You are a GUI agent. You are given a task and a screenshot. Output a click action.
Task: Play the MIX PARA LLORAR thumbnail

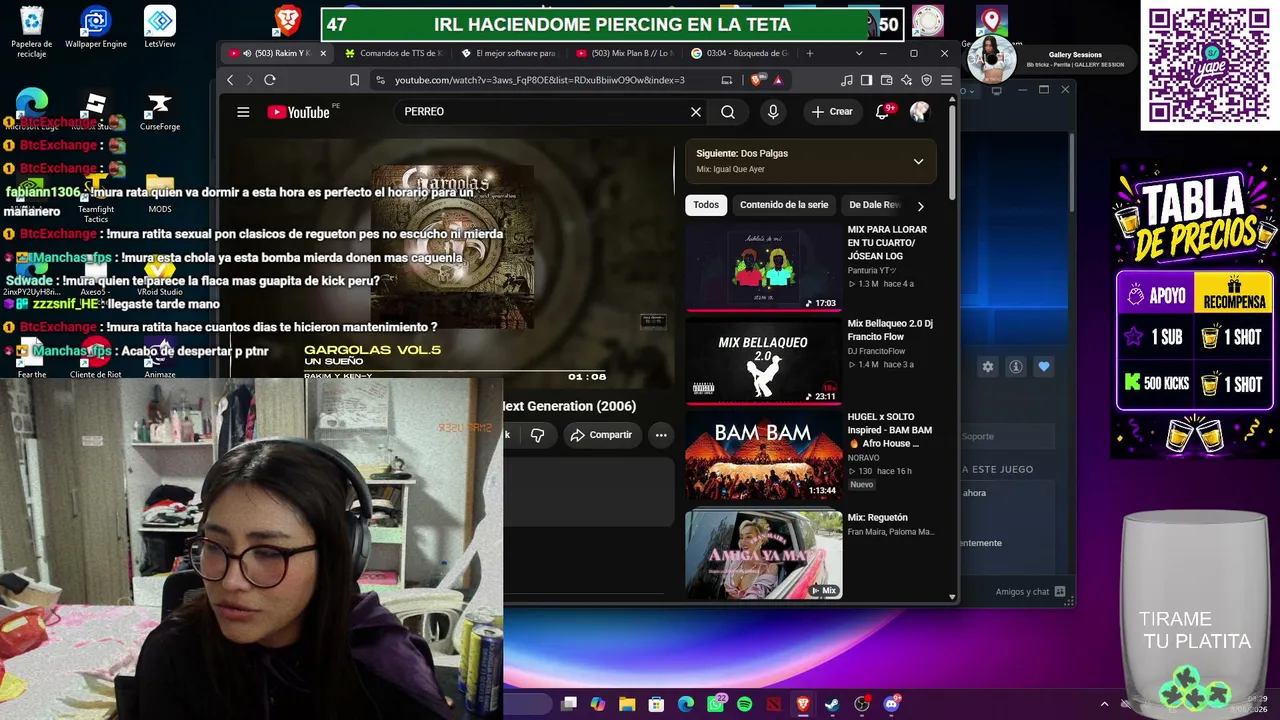[764, 266]
